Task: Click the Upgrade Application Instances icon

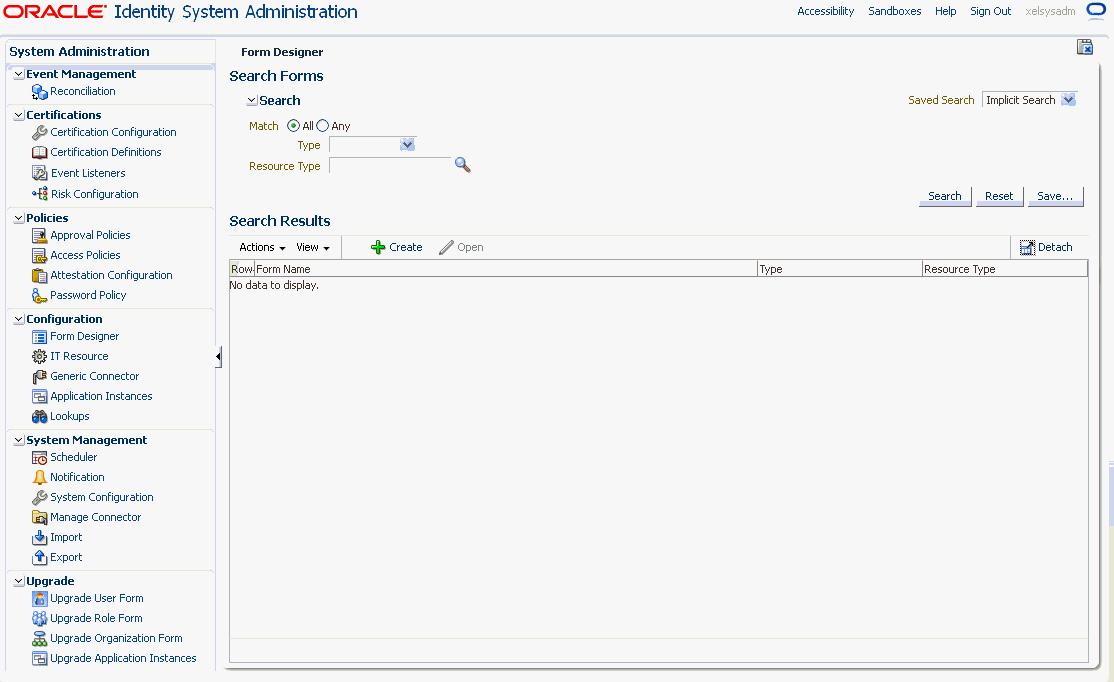Action: pyautogui.click(x=40, y=659)
